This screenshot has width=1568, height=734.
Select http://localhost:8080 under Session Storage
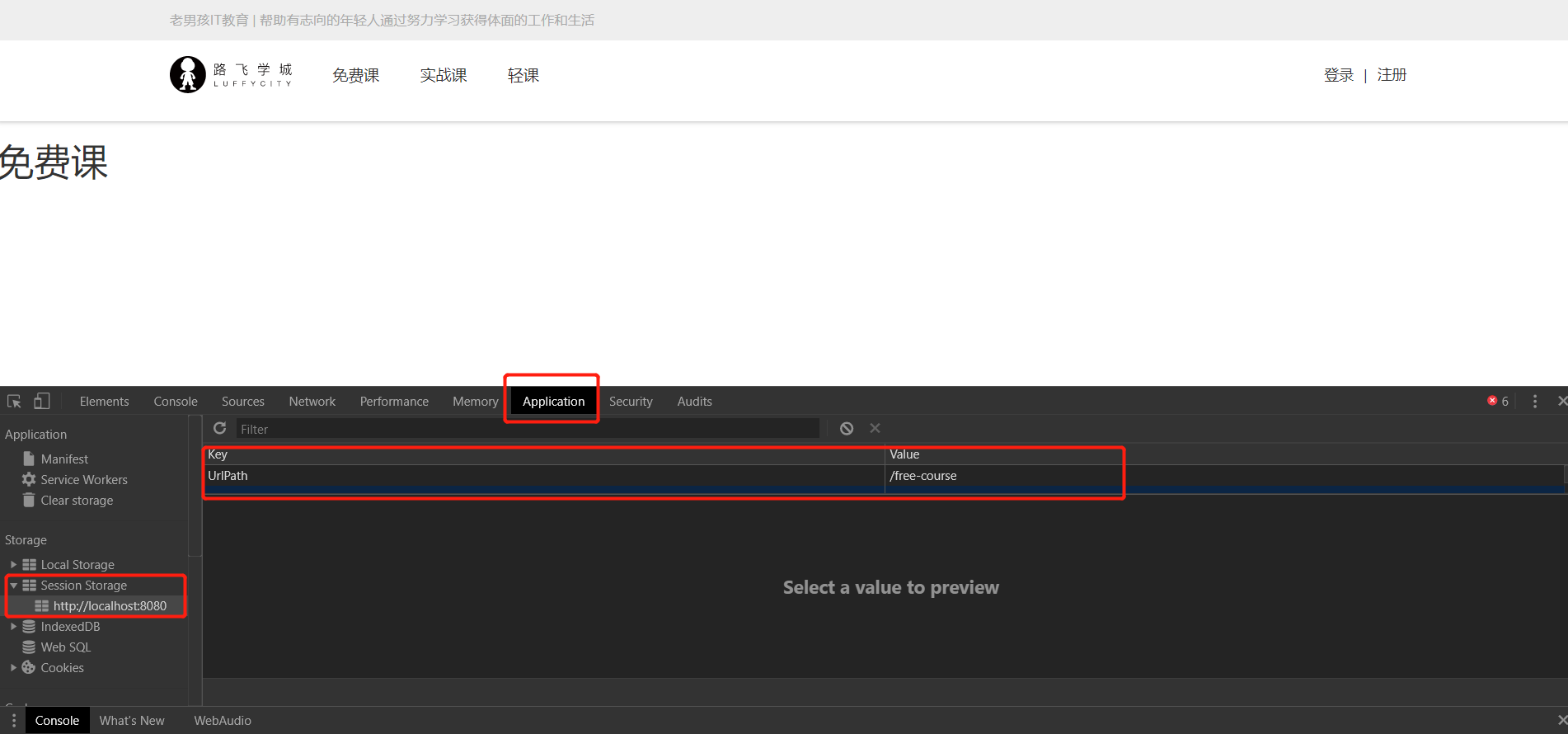pyautogui.click(x=110, y=605)
